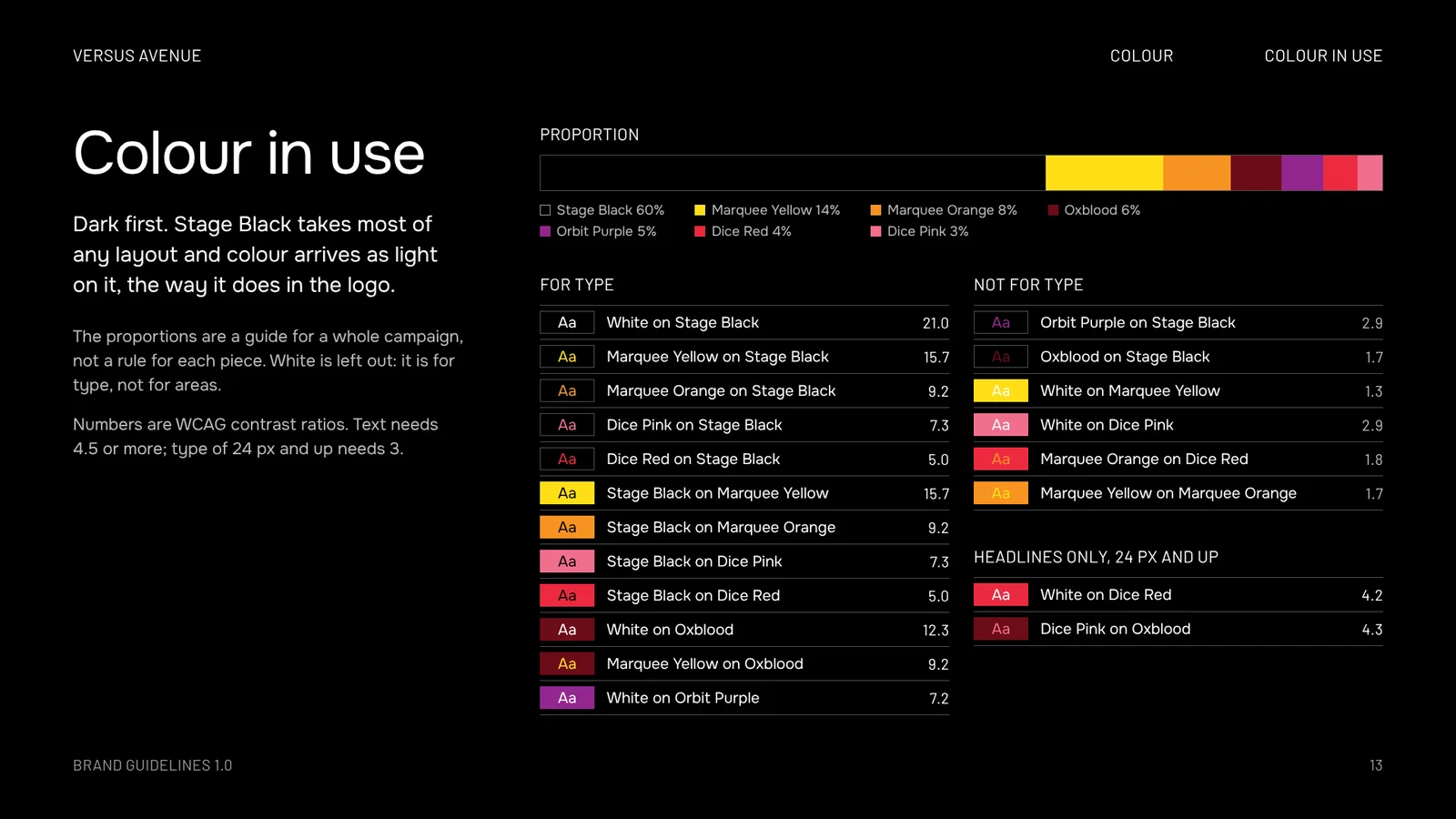Image resolution: width=1456 pixels, height=819 pixels.
Task: Click the Aa sample for Stage Black on Marquee Orange
Action: pyautogui.click(x=567, y=527)
